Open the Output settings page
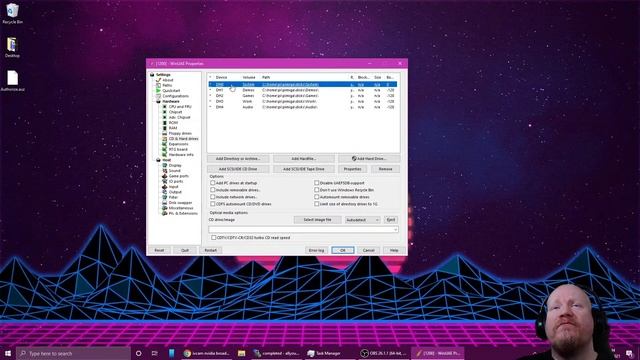Viewport: 640px width, 360px height. (x=175, y=192)
